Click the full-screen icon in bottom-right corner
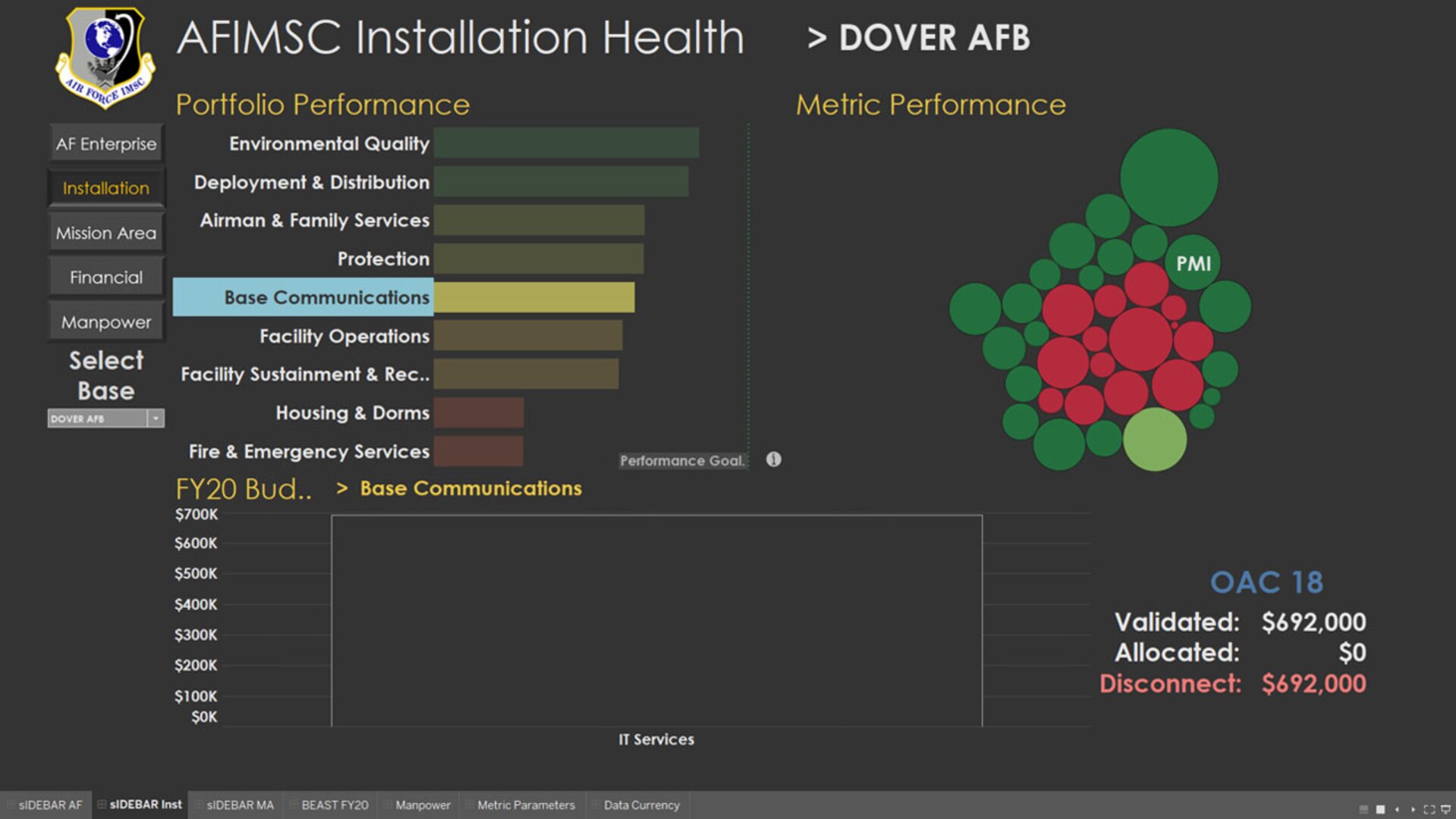1456x819 pixels. pyautogui.click(x=1429, y=809)
